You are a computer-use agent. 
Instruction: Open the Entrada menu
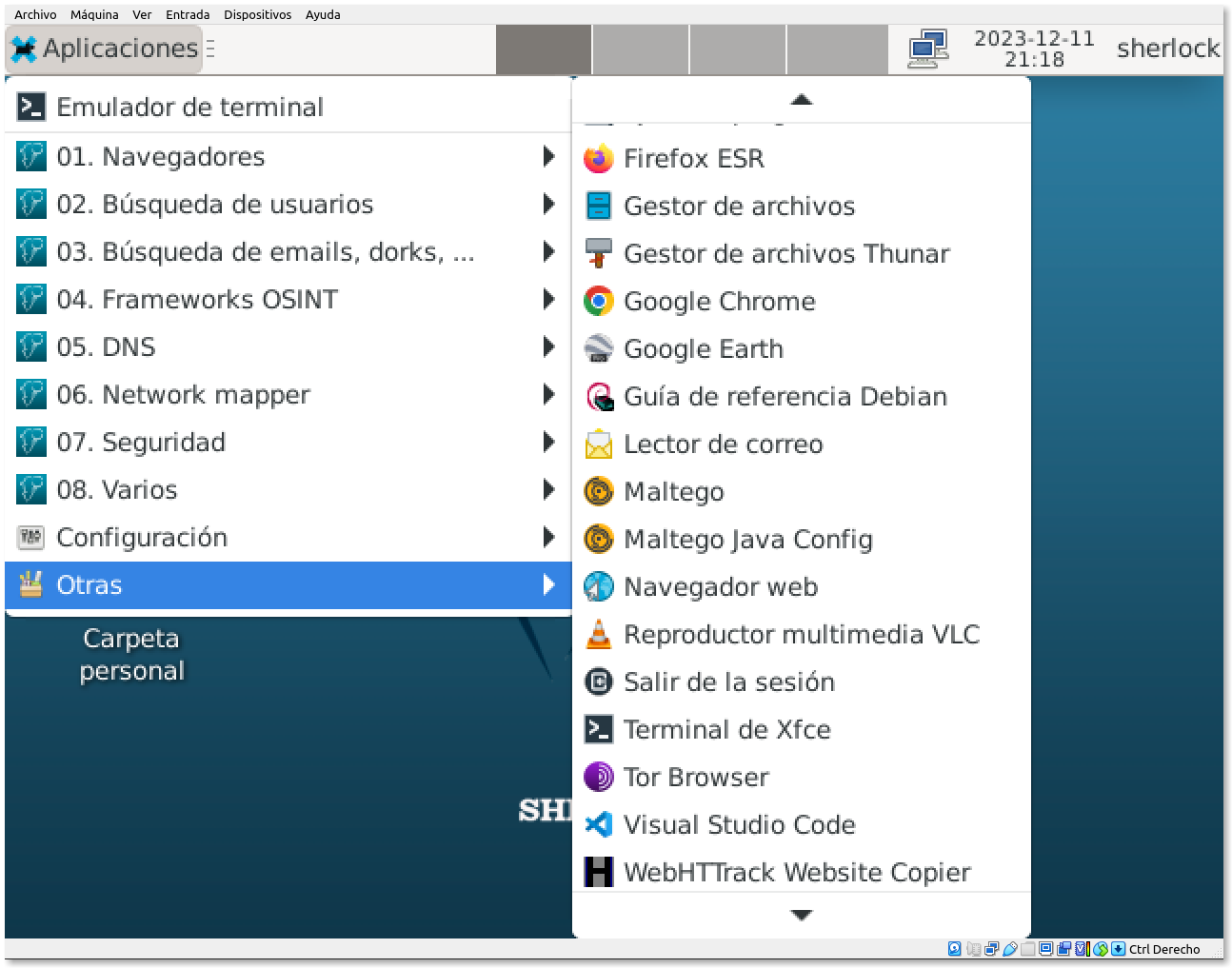coord(188,14)
